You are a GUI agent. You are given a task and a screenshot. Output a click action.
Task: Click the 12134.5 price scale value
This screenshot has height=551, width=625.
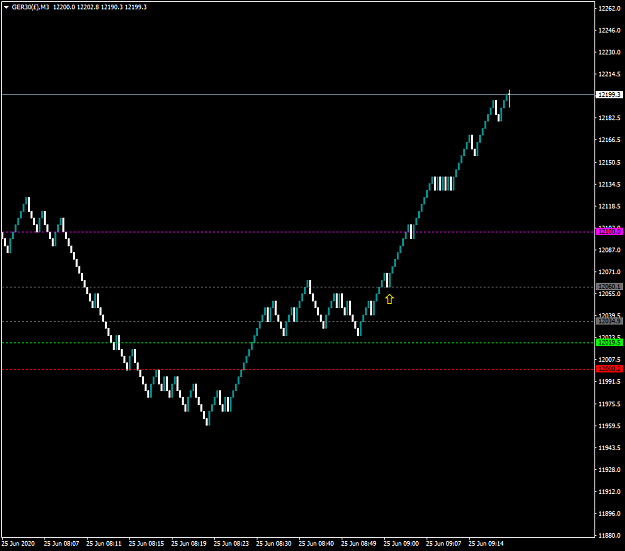(x=609, y=185)
